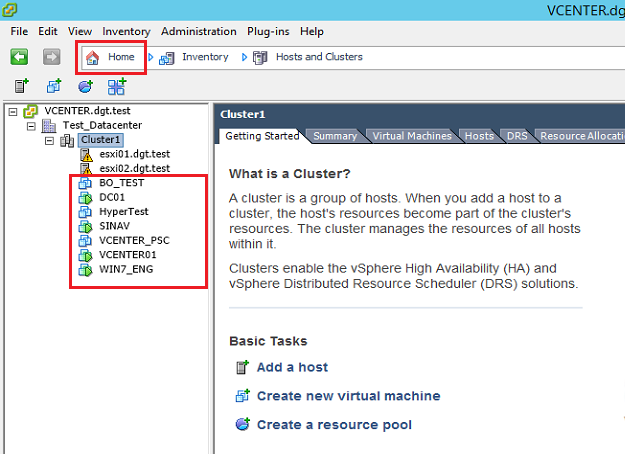Click the esxi02.dgt.test host warning icon
625x454 pixels.
click(x=86, y=169)
